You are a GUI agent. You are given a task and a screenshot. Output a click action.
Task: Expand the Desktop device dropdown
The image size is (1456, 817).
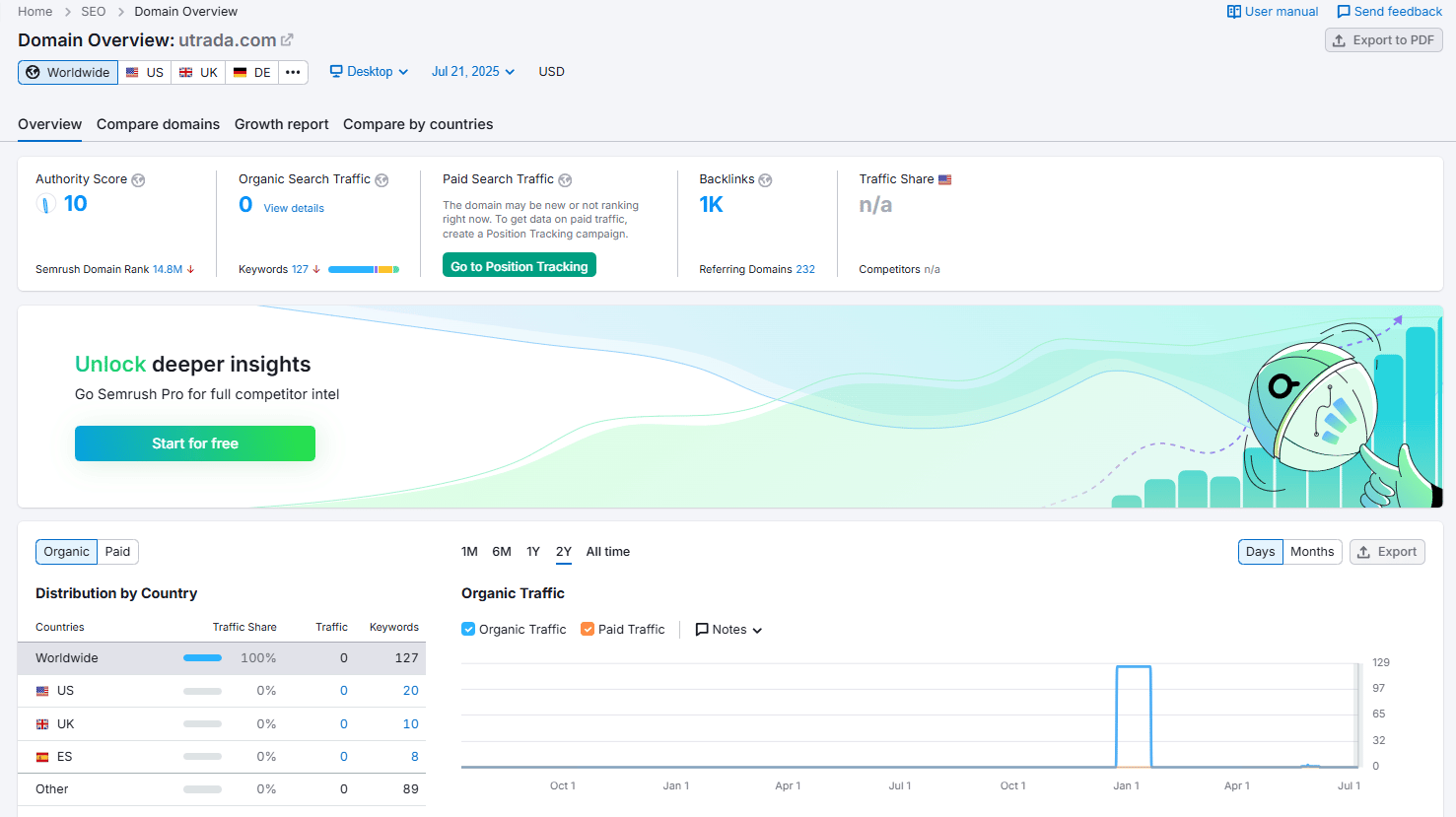coord(369,72)
